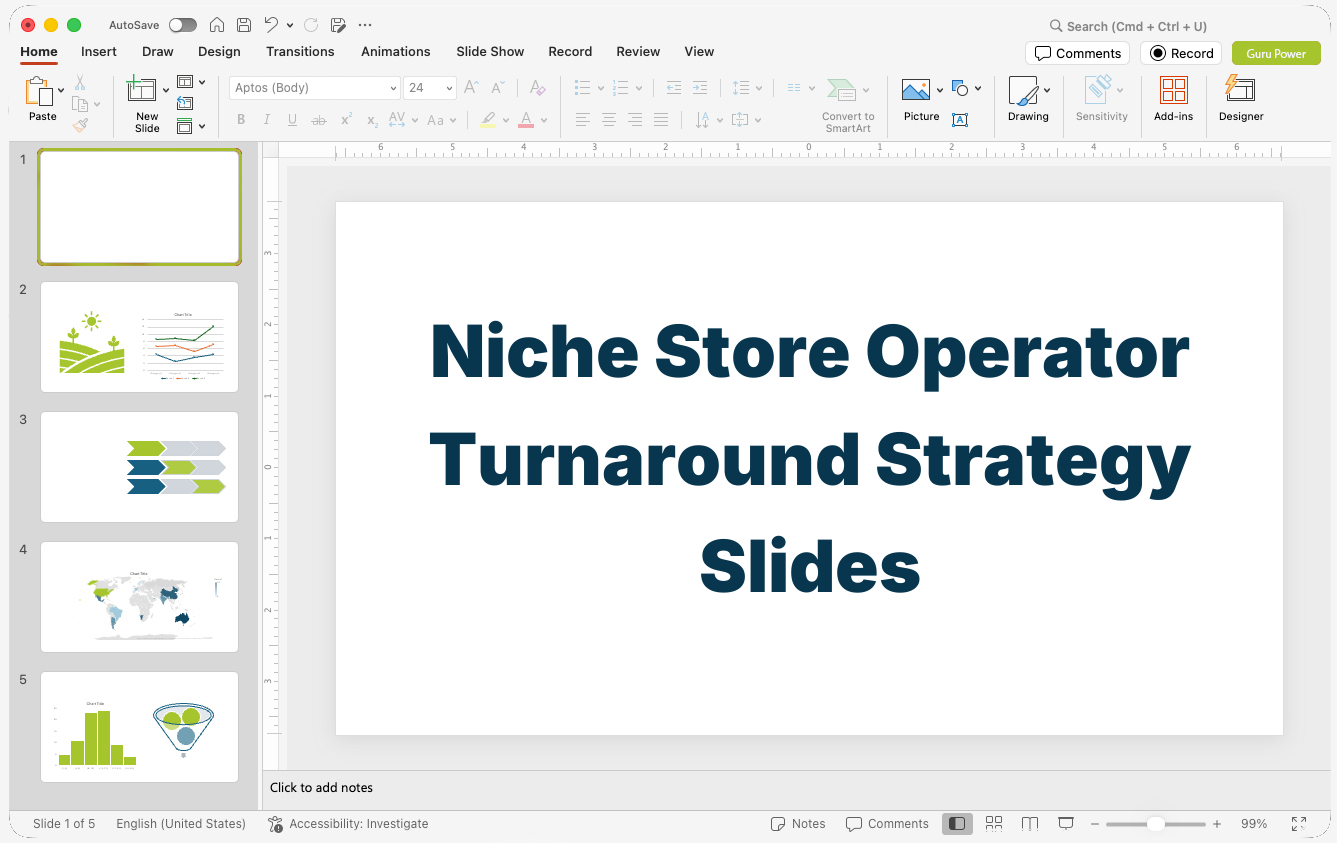The image size is (1337, 843).
Task: Open the Insert tab
Action: point(99,51)
